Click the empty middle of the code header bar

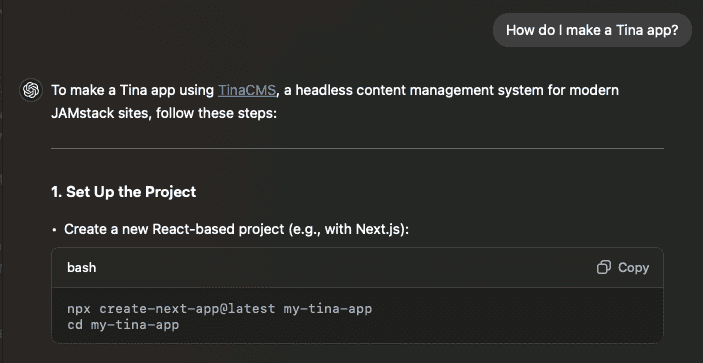coord(345,268)
